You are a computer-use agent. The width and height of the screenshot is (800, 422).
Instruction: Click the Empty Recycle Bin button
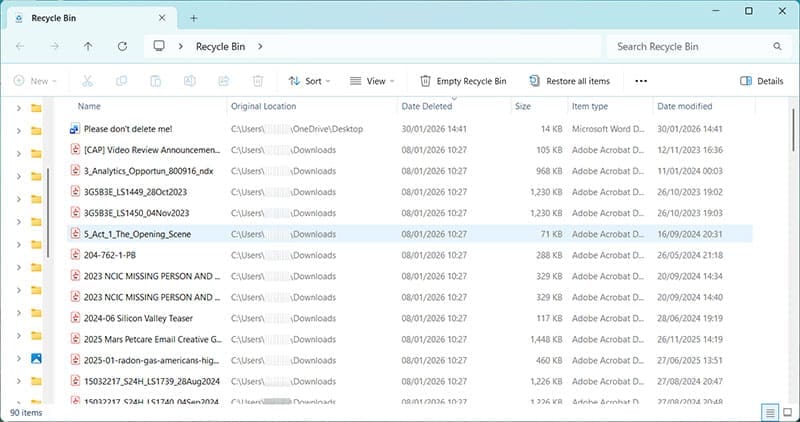pos(463,81)
